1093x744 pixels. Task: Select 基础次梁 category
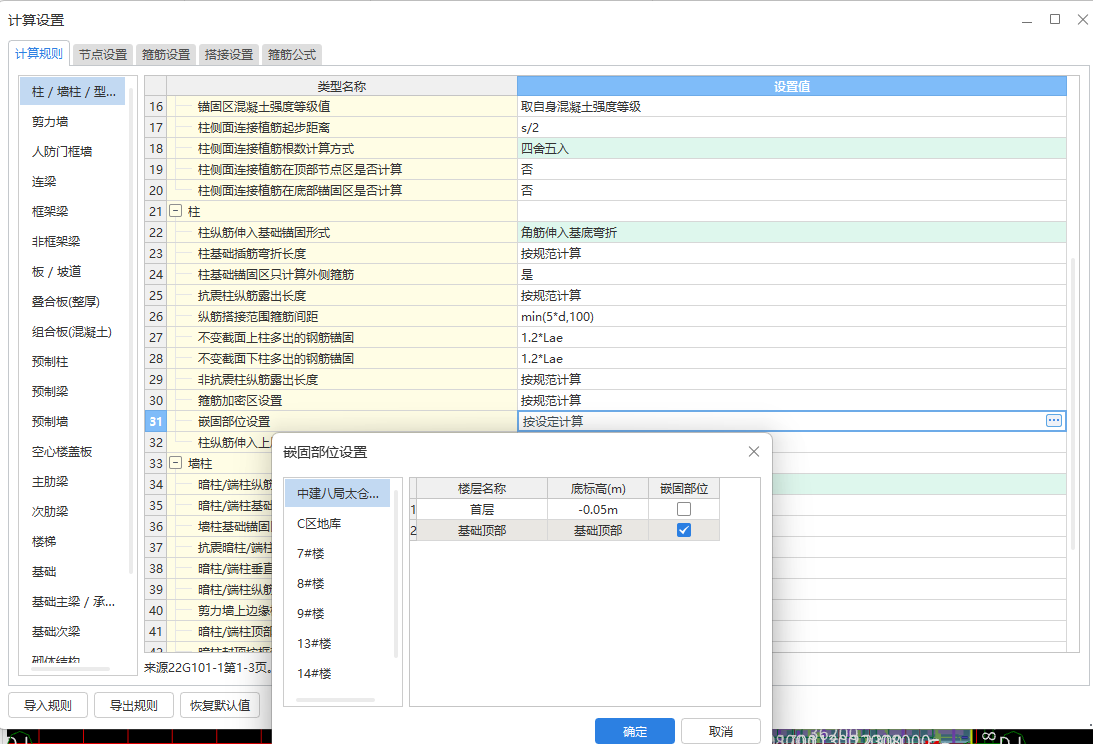coord(72,631)
